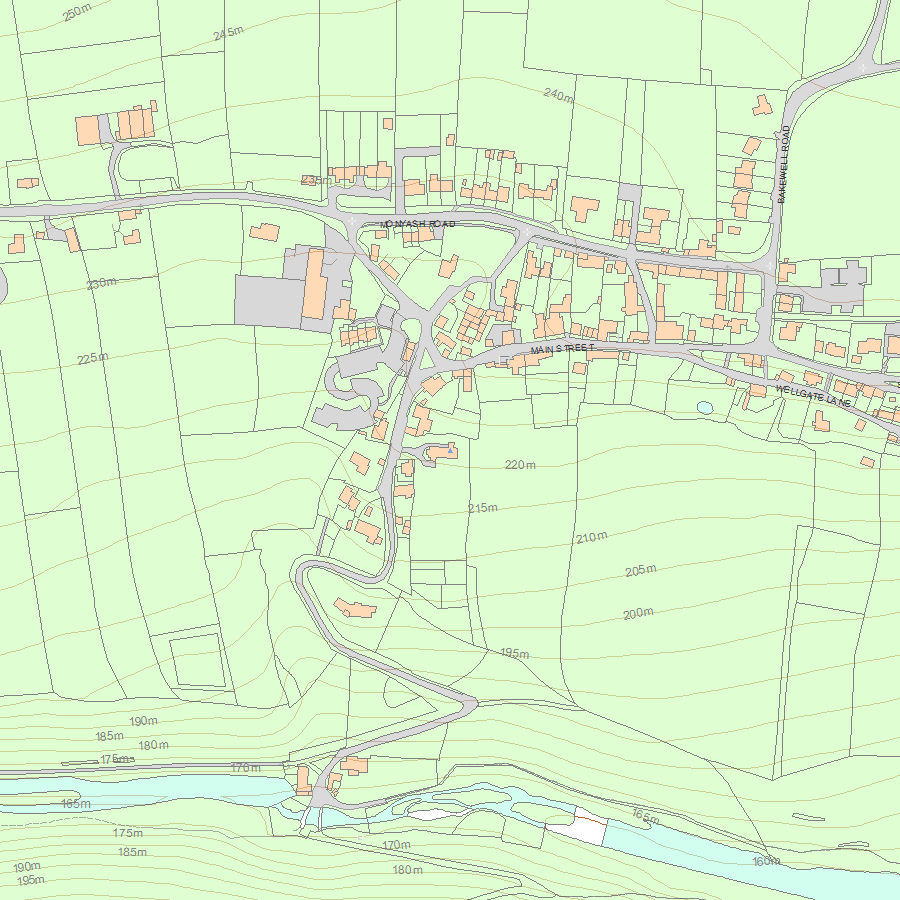
Task: Click the Monyash Road street label
Action: click(x=418, y=224)
